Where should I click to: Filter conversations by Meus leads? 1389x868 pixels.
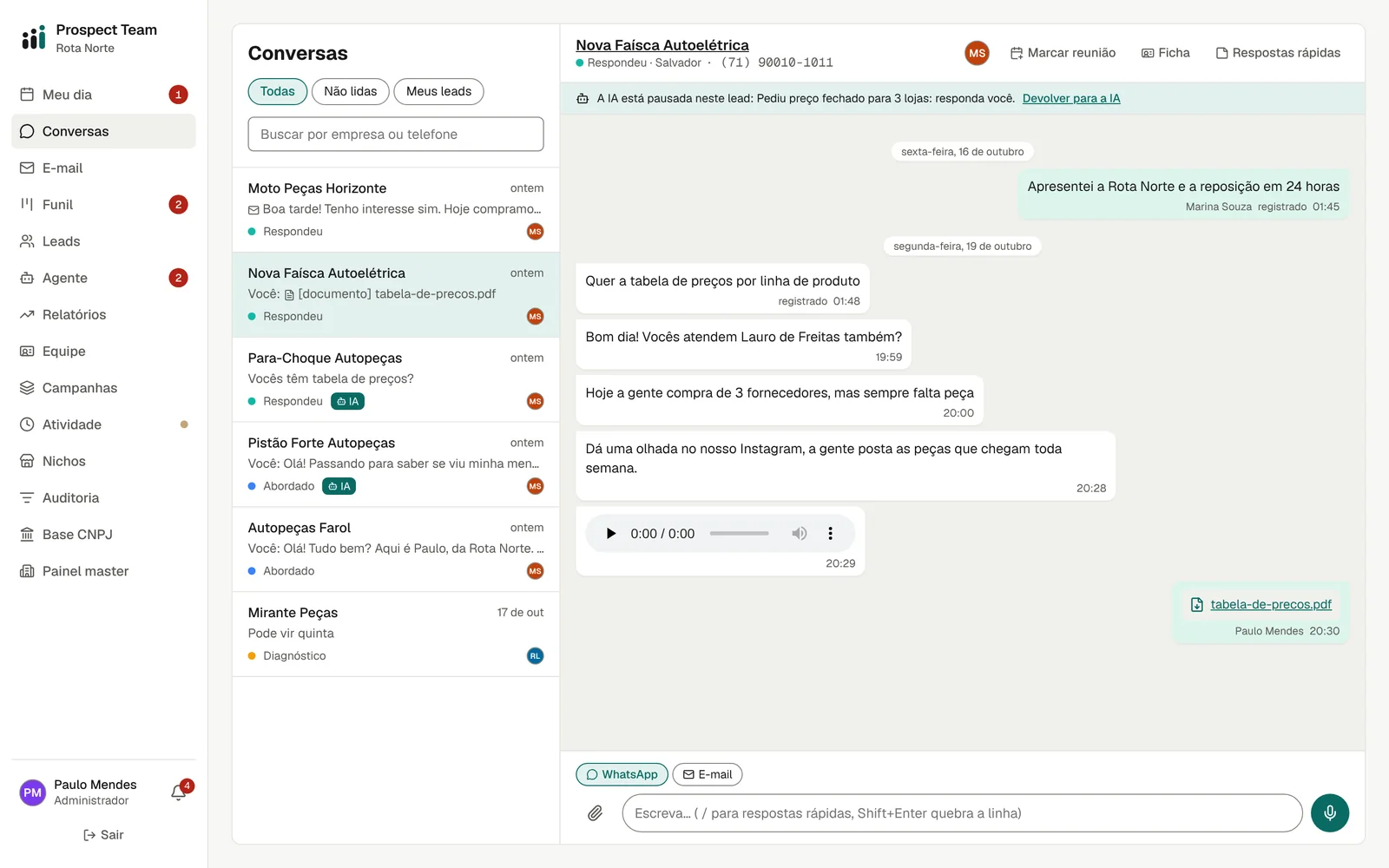pos(438,91)
